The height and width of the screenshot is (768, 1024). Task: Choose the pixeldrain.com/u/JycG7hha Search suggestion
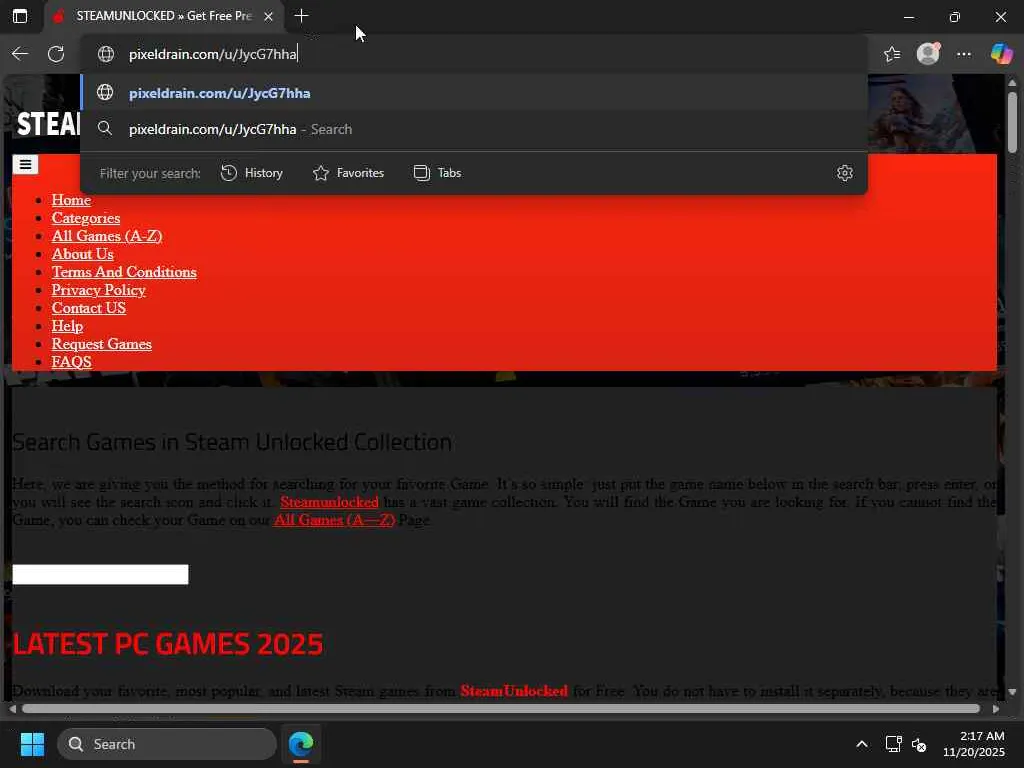(x=474, y=129)
